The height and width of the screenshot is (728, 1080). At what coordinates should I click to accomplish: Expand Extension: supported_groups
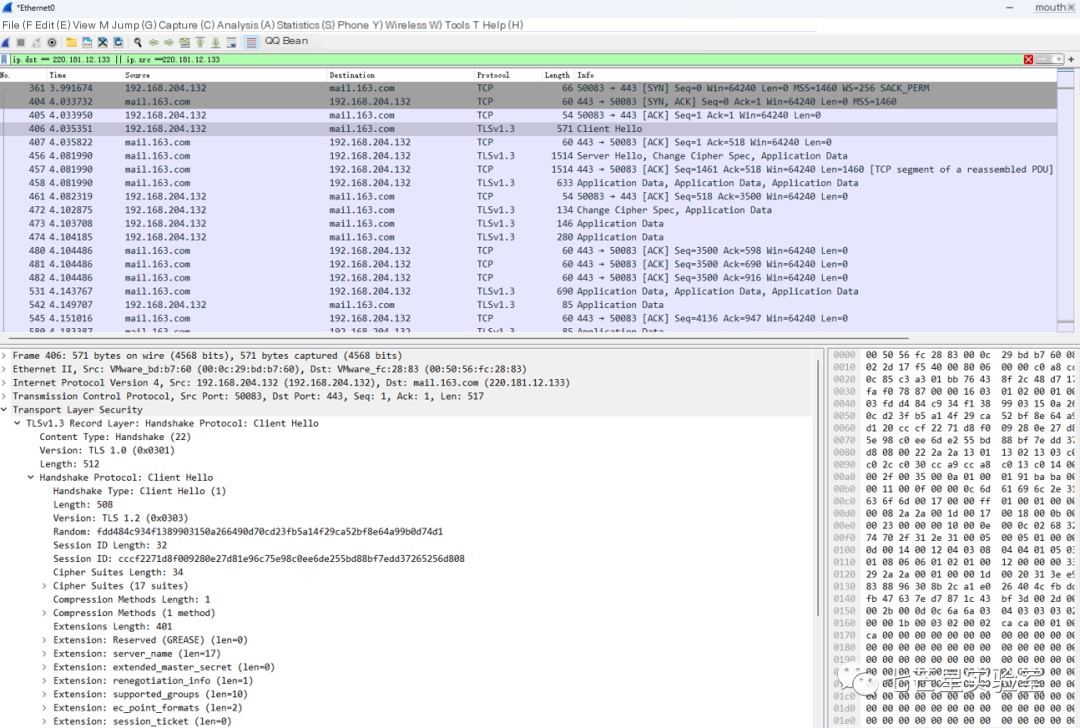pos(44,694)
